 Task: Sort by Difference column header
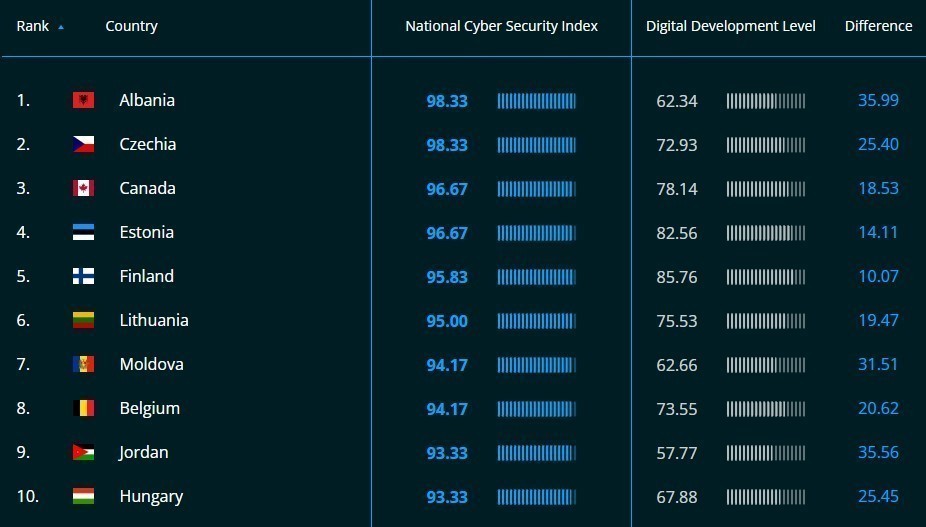pyautogui.click(x=878, y=26)
